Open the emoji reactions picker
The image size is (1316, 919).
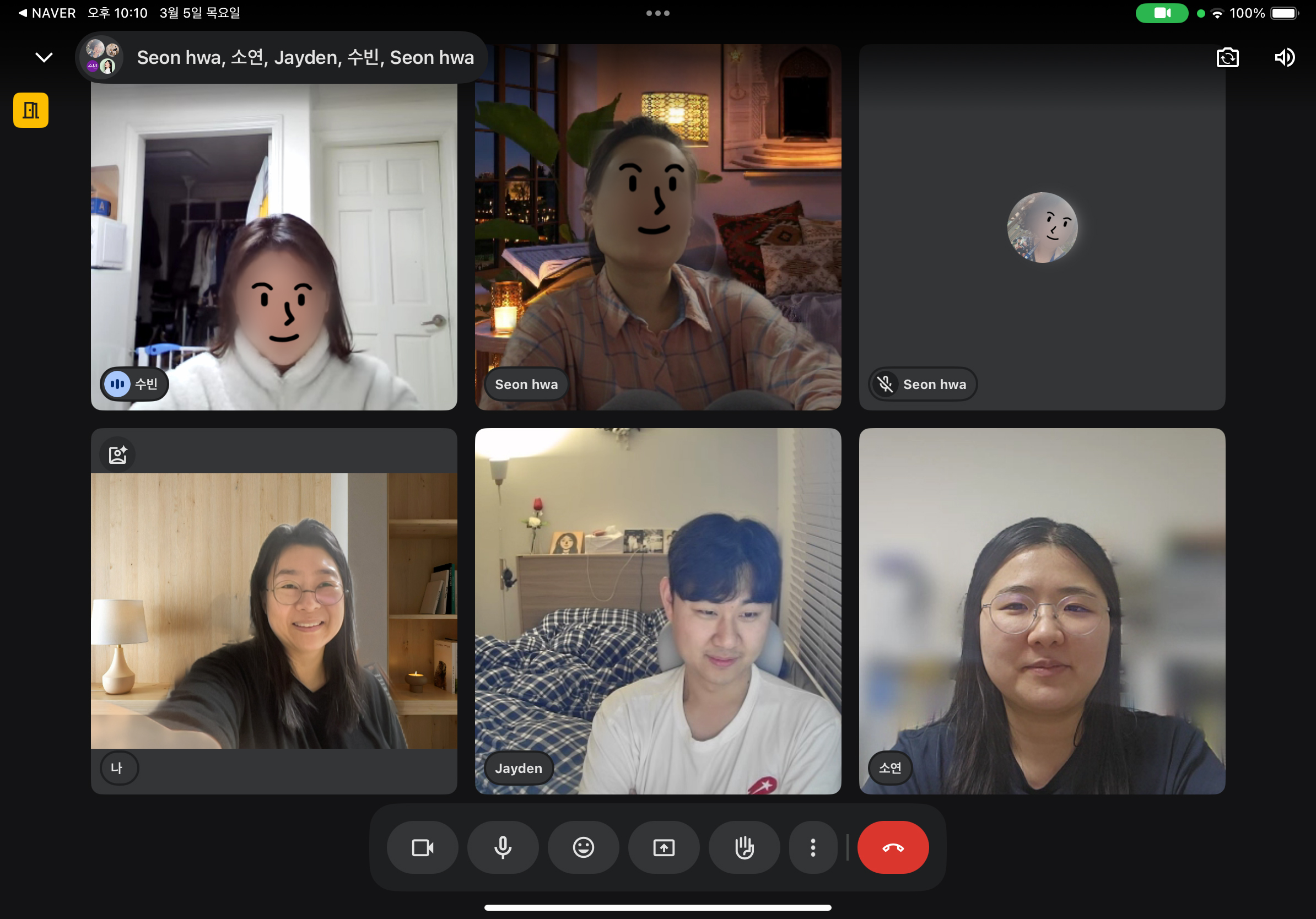(584, 847)
